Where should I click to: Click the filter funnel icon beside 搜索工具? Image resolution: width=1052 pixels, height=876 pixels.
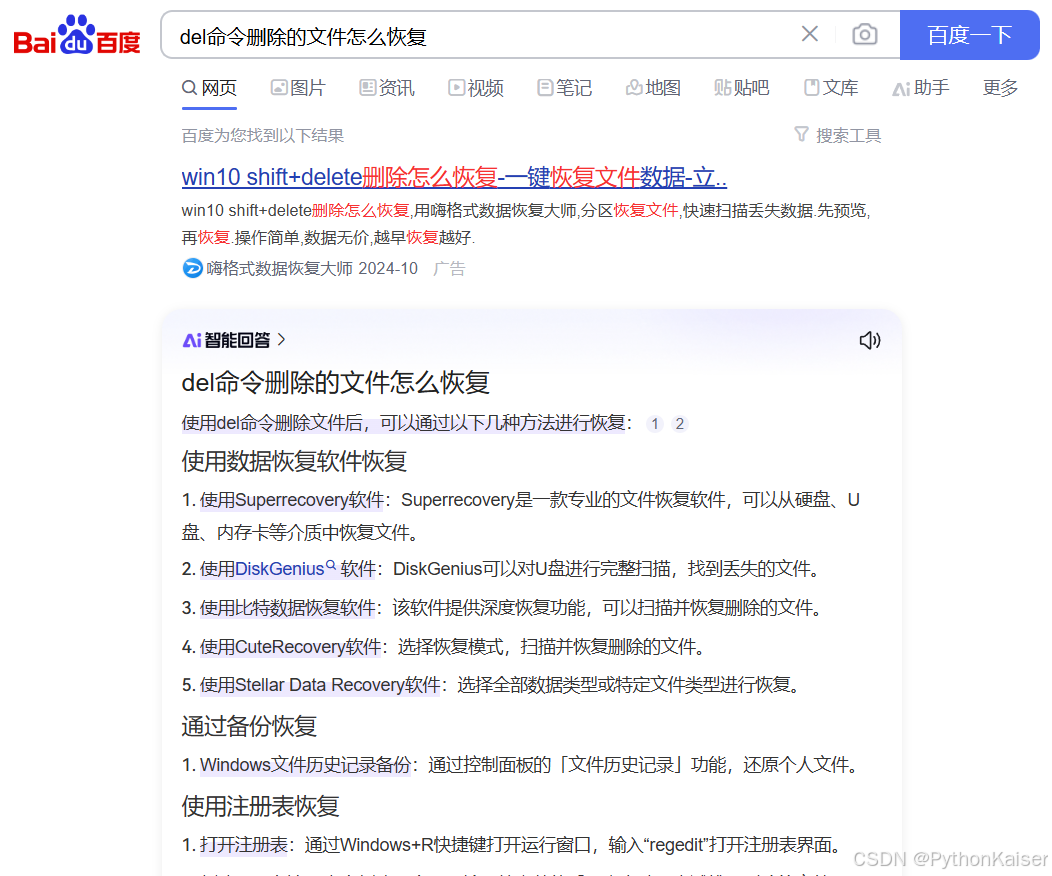point(801,134)
